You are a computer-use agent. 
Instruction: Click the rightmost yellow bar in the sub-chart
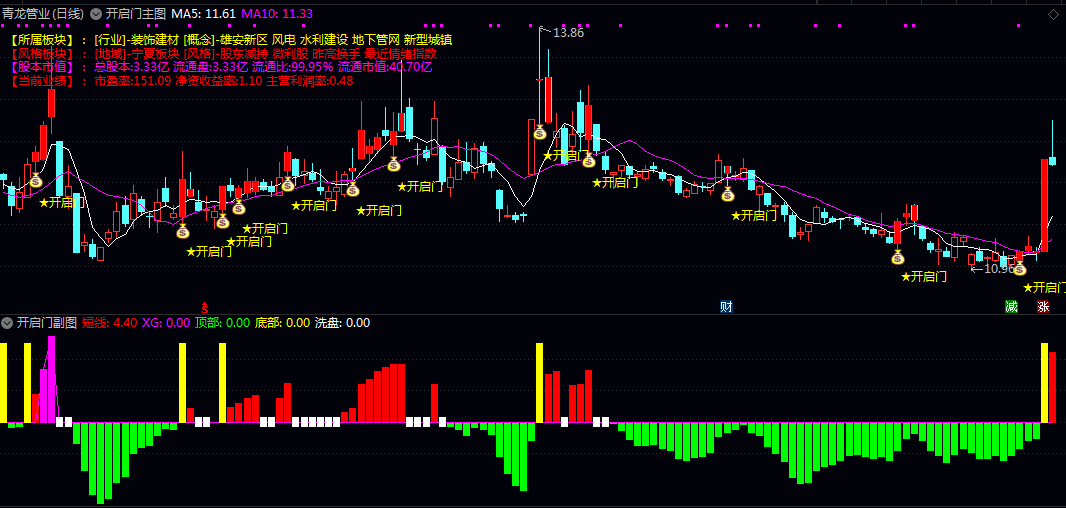tap(1044, 383)
